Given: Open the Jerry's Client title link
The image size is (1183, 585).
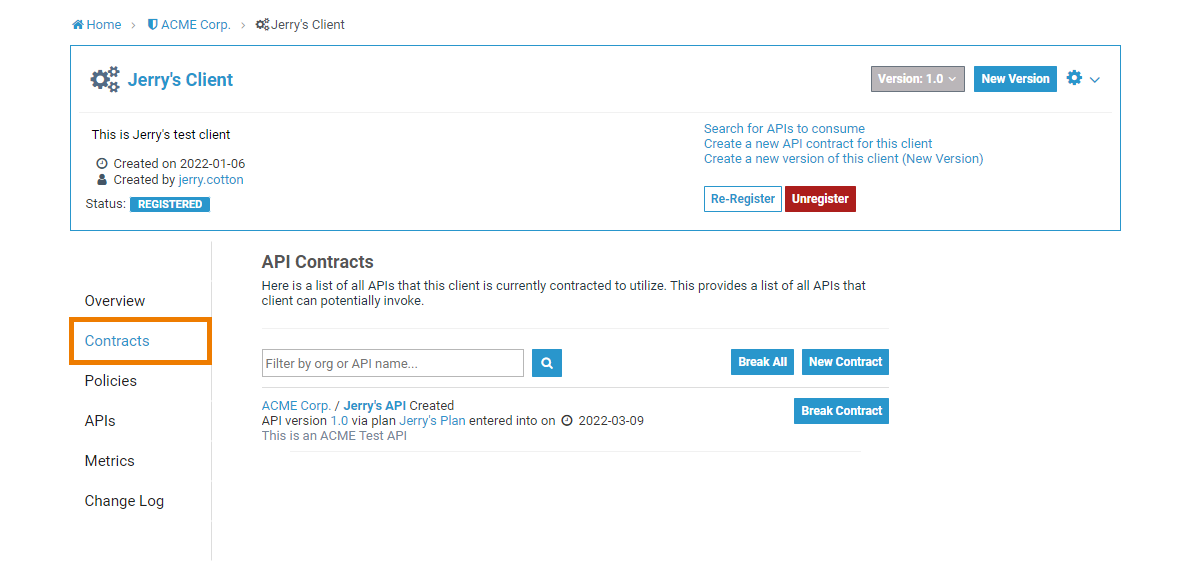Looking at the screenshot, I should point(180,80).
